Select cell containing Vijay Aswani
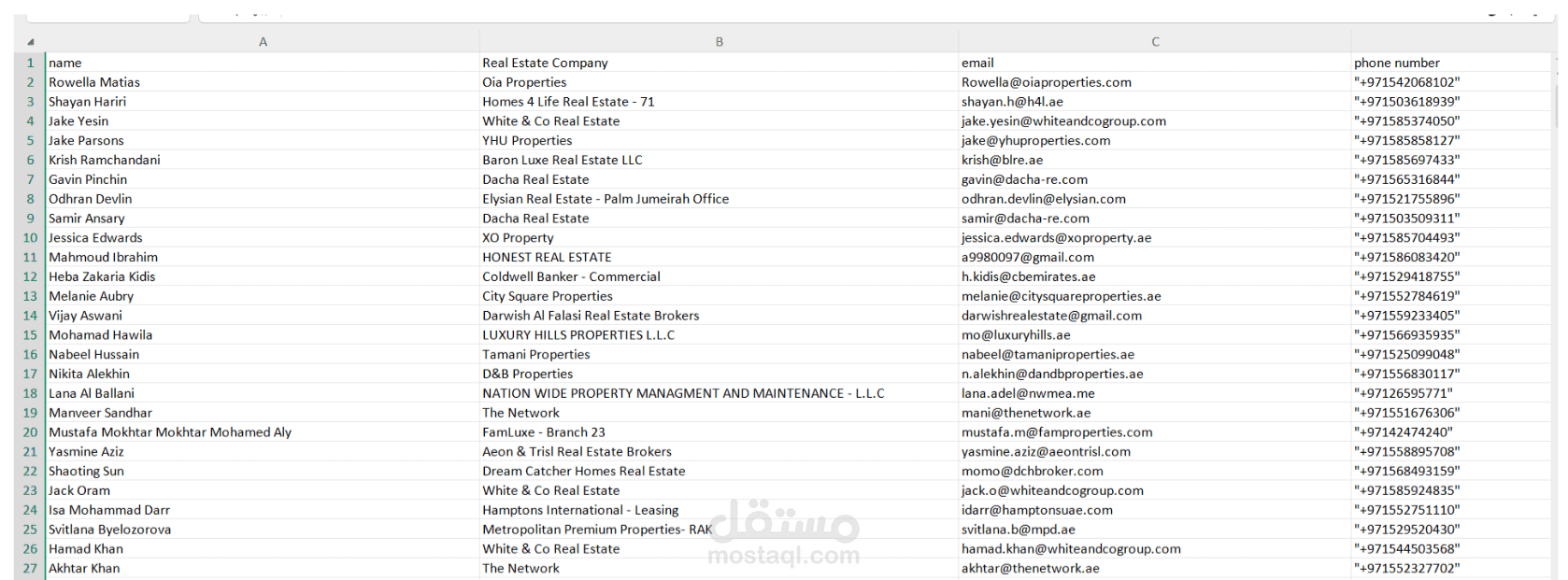 [x=263, y=316]
